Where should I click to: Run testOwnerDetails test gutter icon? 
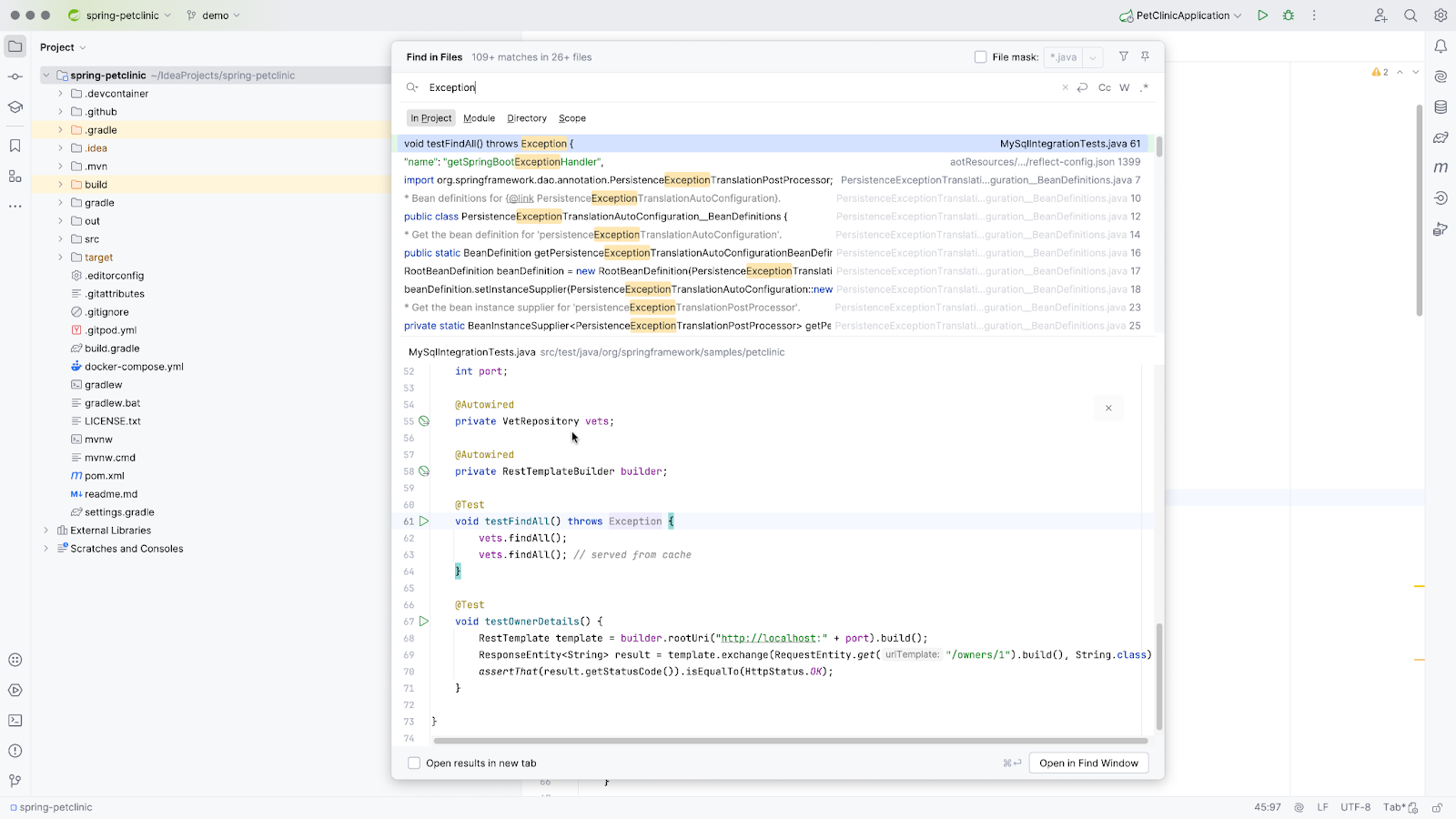tap(424, 622)
